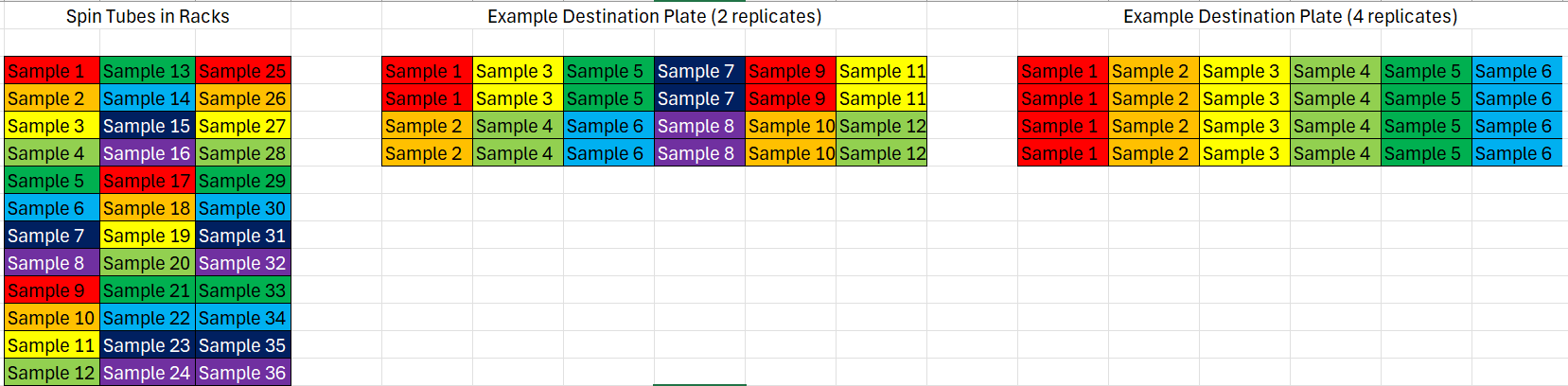Select the purple Sample 24 cell
The image size is (1568, 386).
(x=147, y=373)
